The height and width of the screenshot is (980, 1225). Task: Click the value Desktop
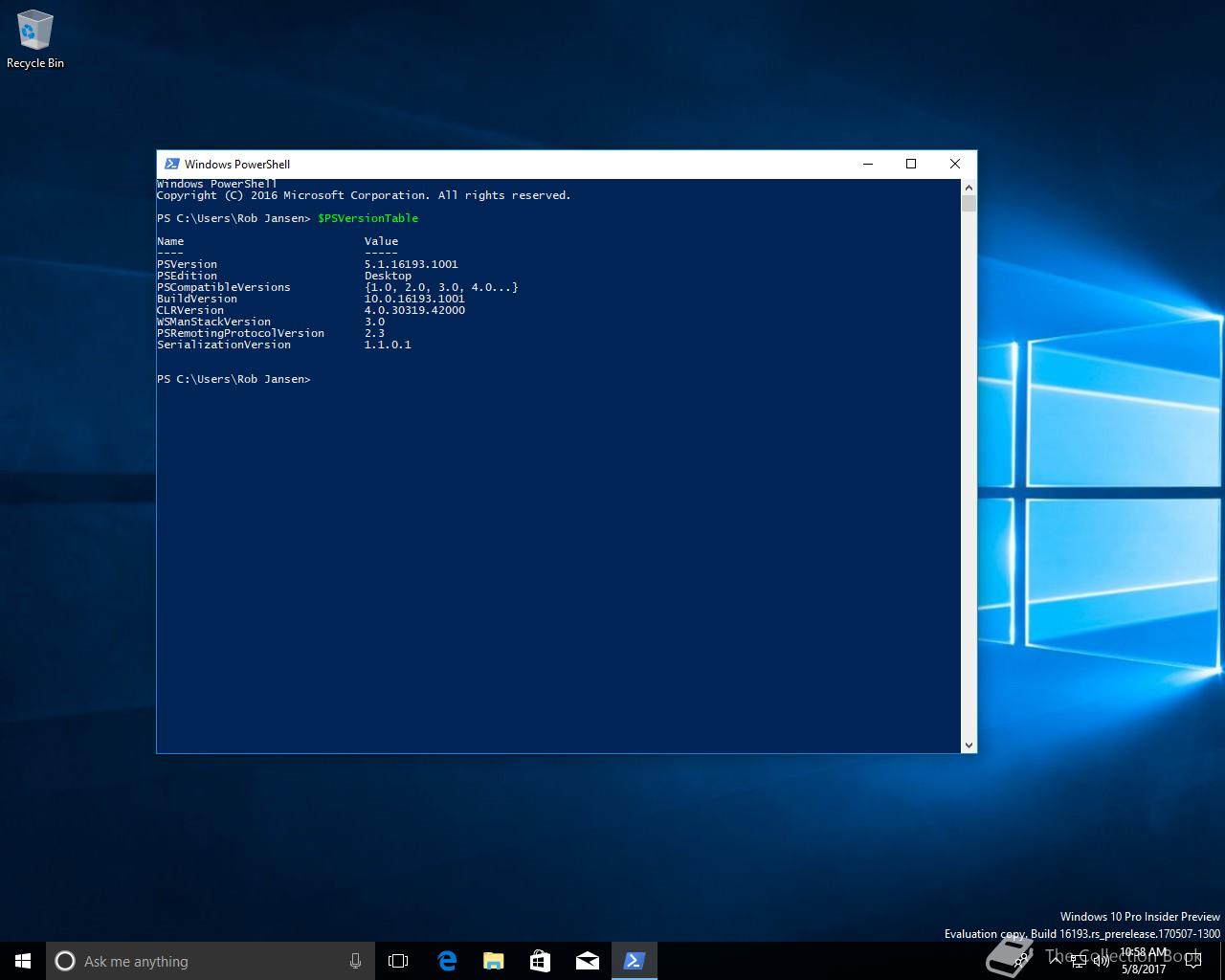[x=388, y=276]
